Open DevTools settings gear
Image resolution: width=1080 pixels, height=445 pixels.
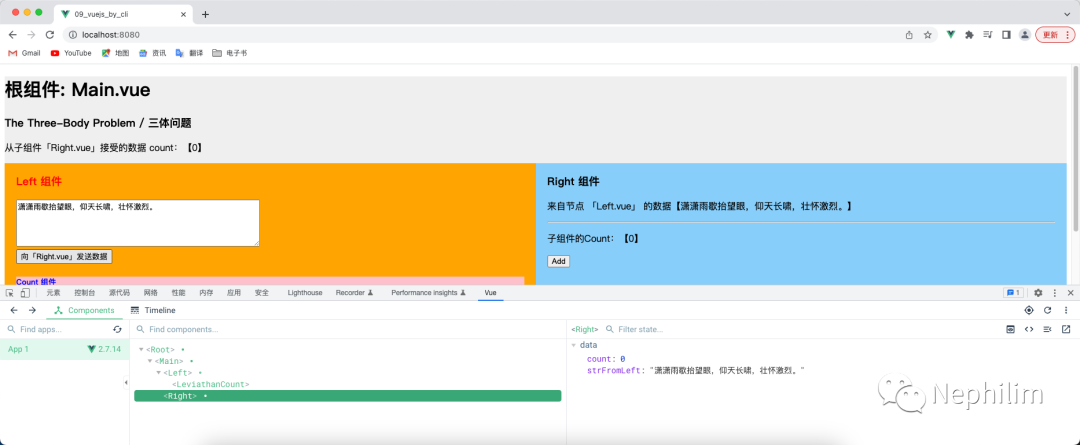[x=1038, y=293]
